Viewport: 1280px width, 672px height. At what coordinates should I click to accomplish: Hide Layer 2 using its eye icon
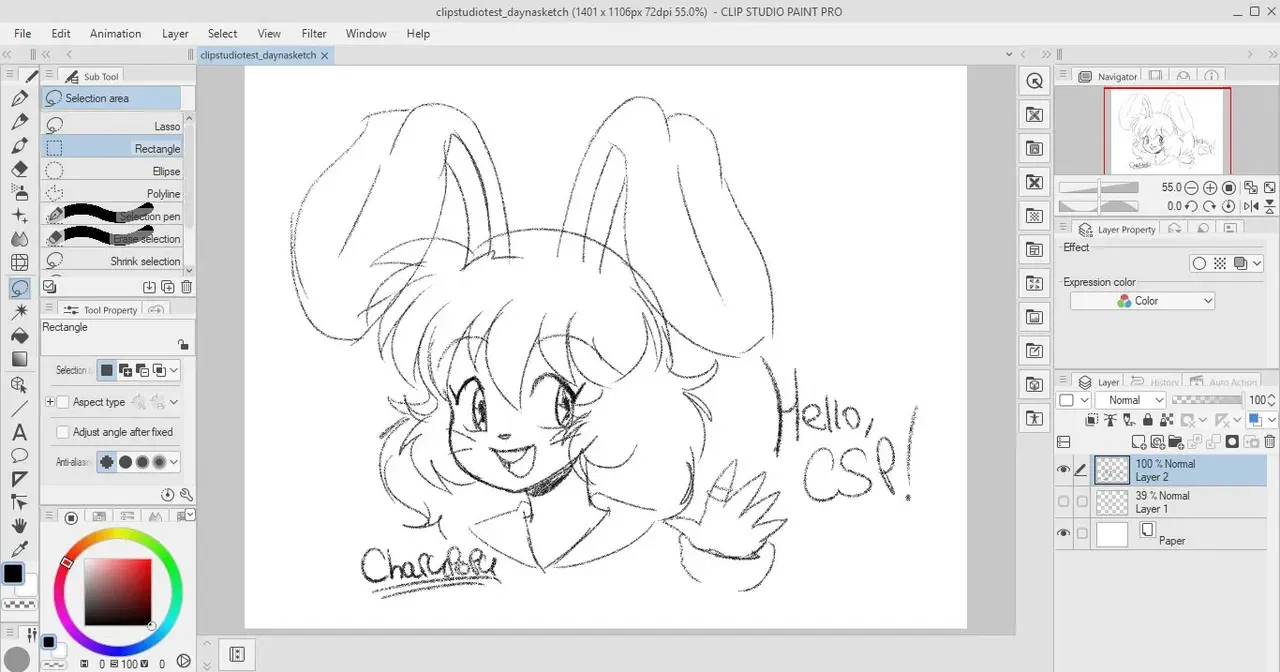pos(1063,470)
